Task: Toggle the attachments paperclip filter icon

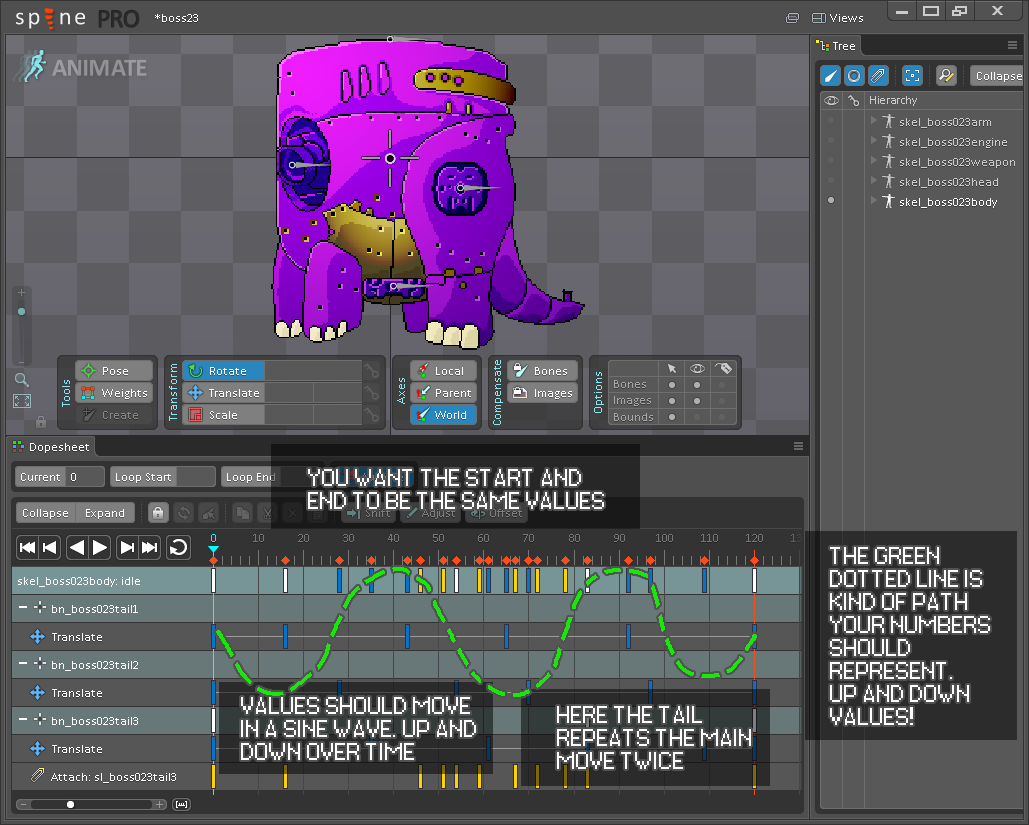Action: coord(877,76)
